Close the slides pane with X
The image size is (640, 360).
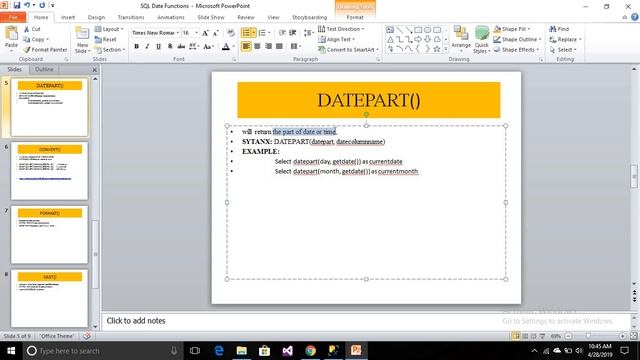click(95, 70)
